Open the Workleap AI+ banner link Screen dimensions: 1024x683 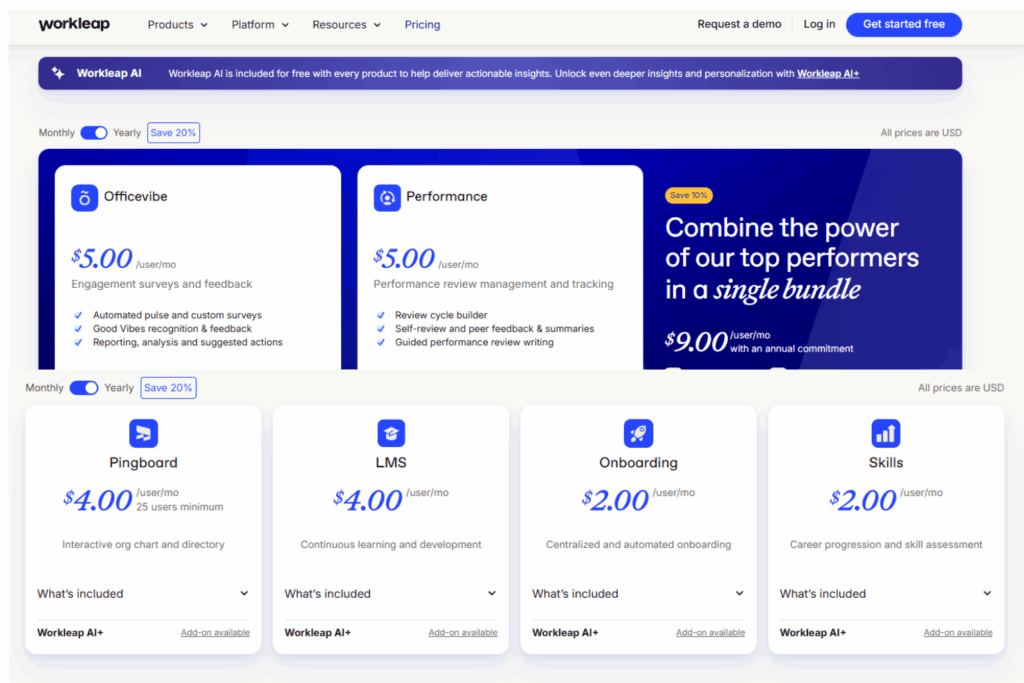(827, 73)
